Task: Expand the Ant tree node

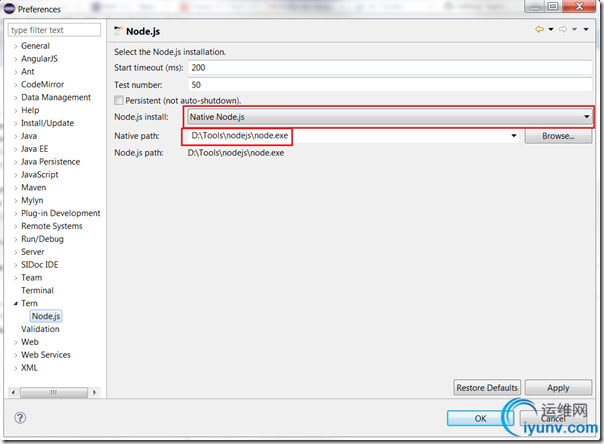Action: click(x=16, y=72)
